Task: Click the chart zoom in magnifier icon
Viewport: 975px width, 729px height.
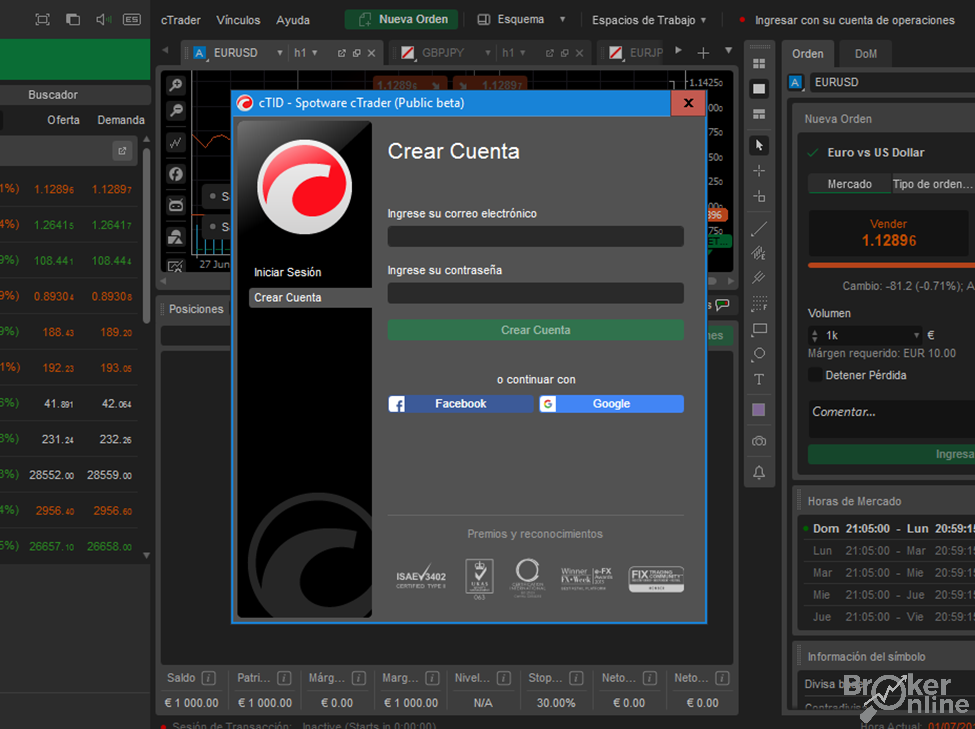Action: [176, 85]
